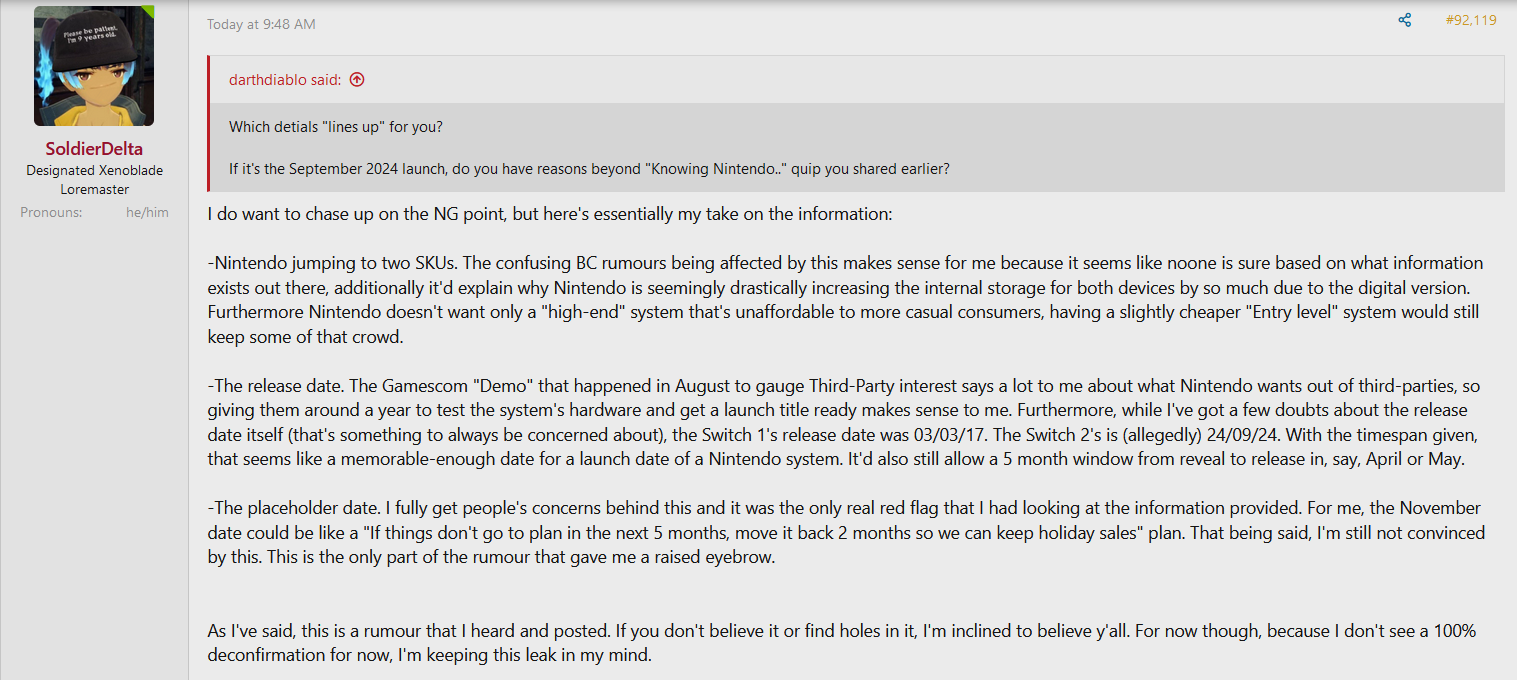Open the SoldierDelta username profile link
This screenshot has width=1517, height=680.
pyautogui.click(x=94, y=149)
